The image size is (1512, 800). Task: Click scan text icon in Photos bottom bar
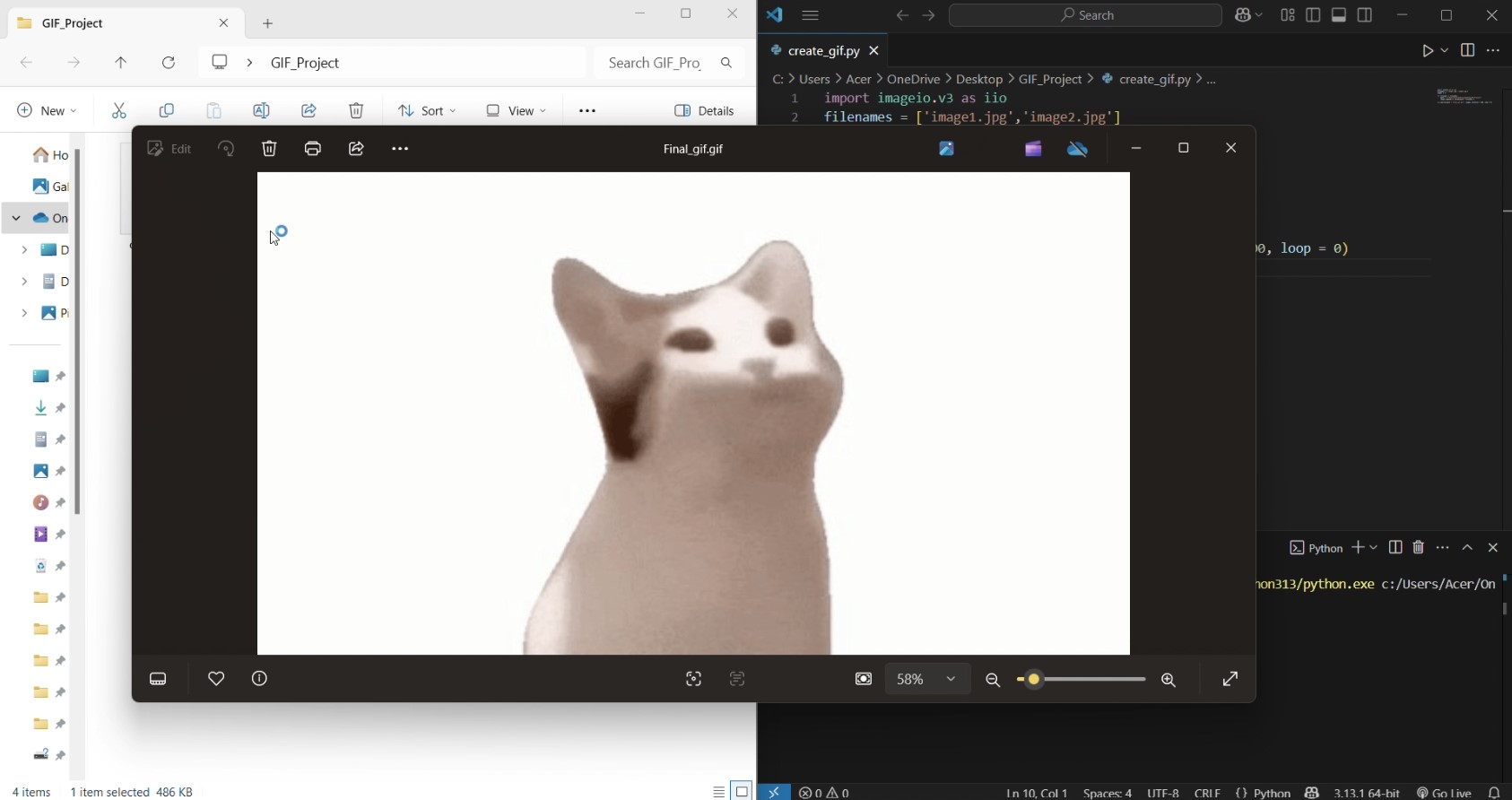pos(737,680)
